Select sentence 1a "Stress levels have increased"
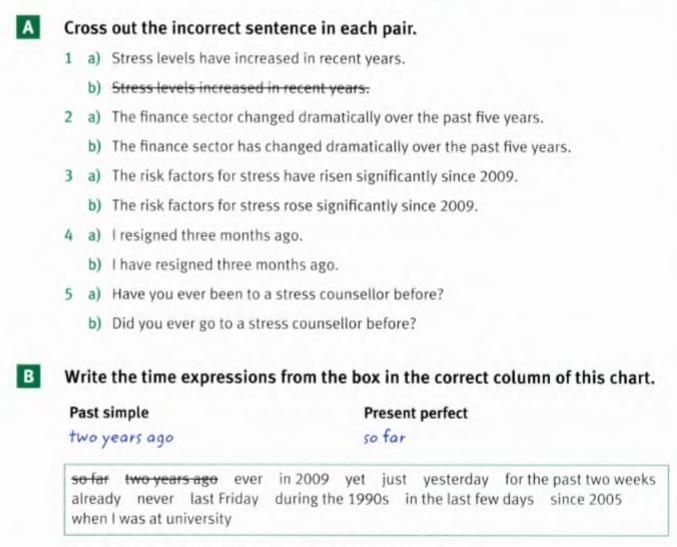The height and width of the screenshot is (547, 677). (258, 59)
